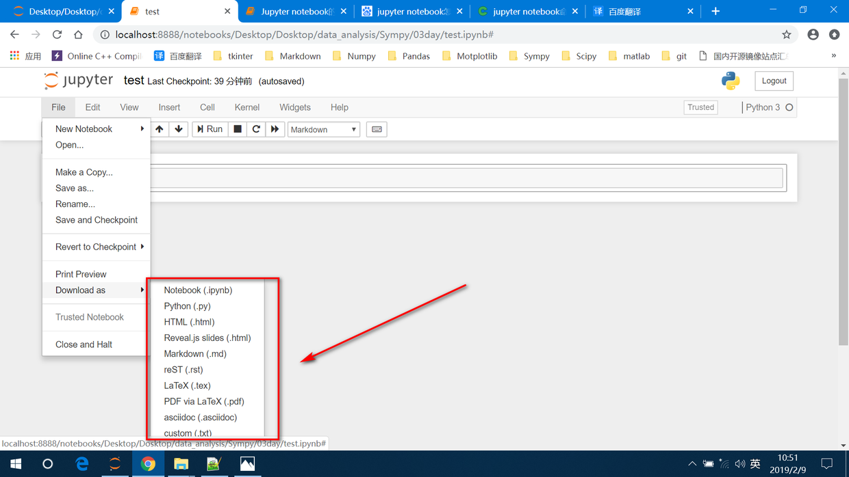Click the Python logo icon
This screenshot has width=849, height=477.
[x=730, y=81]
